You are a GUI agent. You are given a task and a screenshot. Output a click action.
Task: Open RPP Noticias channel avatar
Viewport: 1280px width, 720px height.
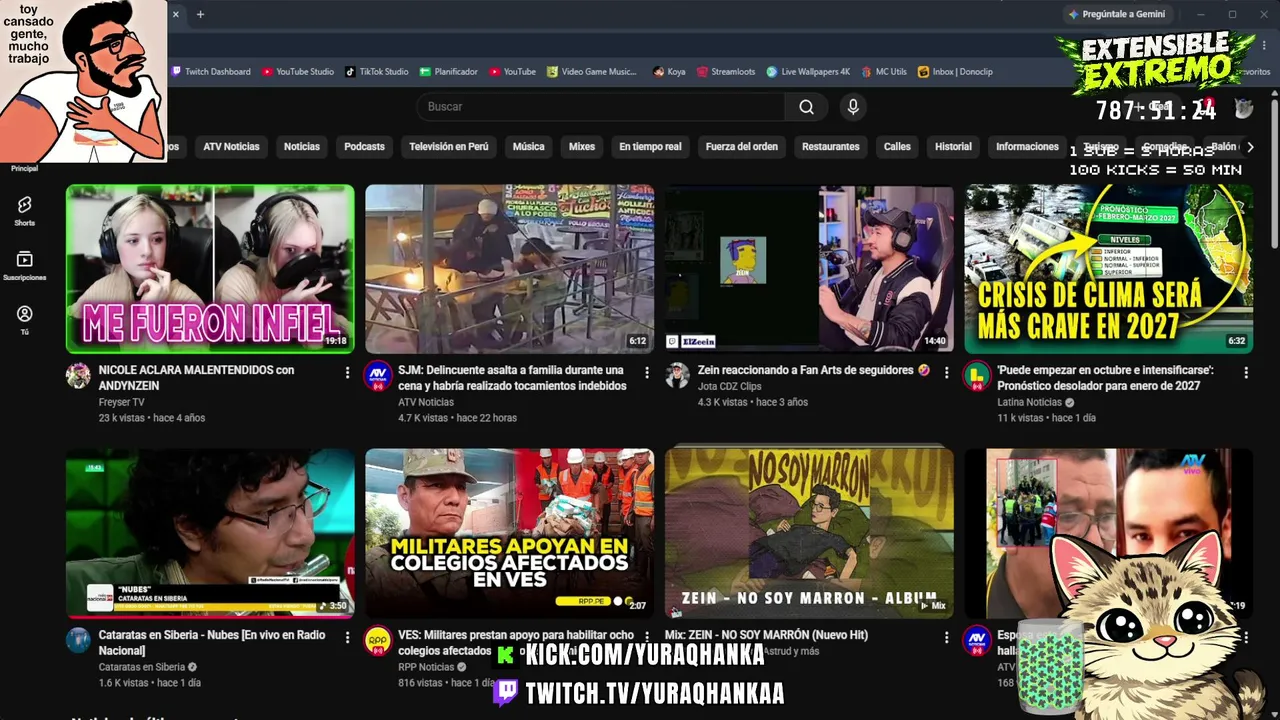pos(378,640)
